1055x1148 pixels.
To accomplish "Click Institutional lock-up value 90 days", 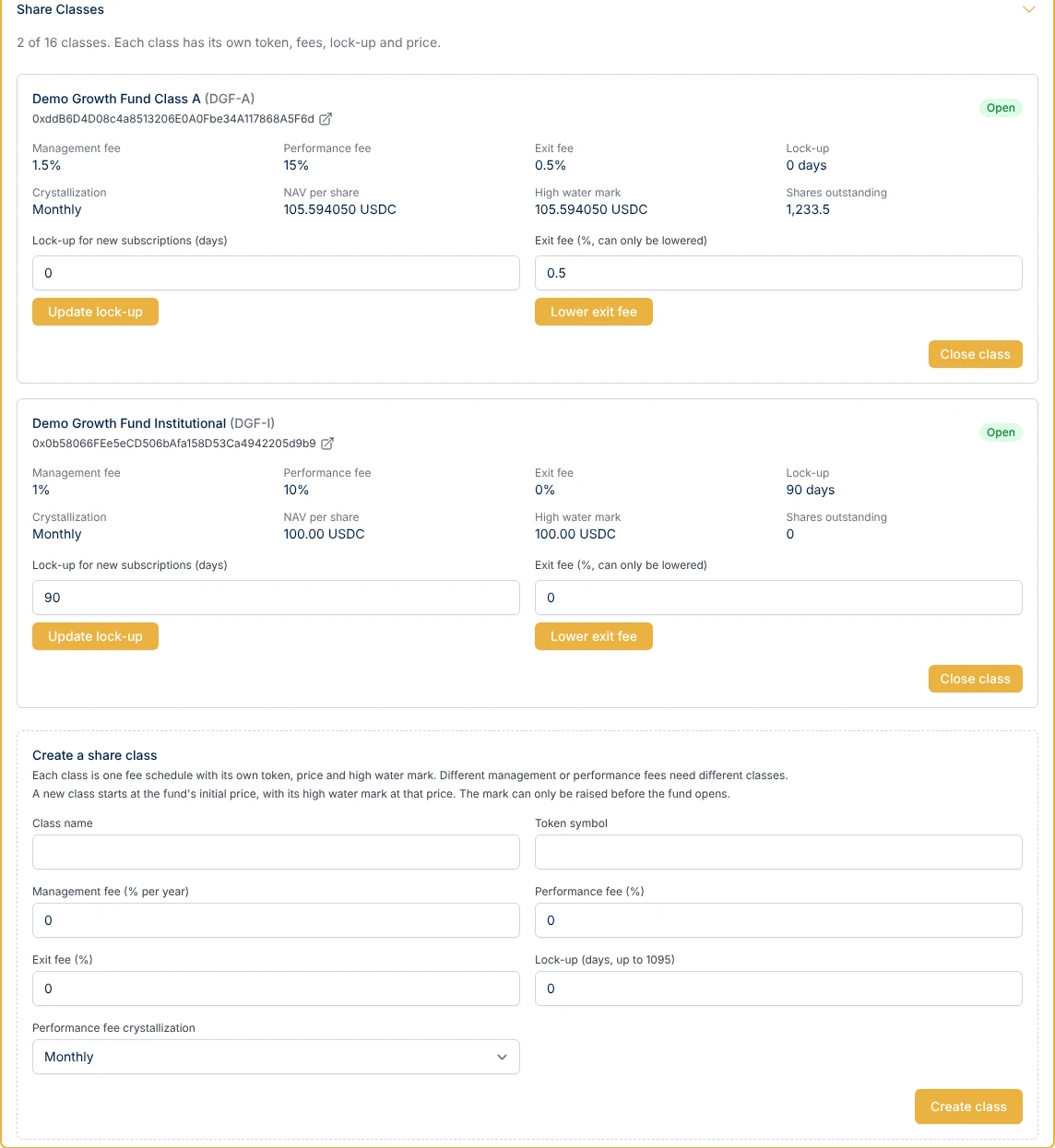I will (810, 490).
